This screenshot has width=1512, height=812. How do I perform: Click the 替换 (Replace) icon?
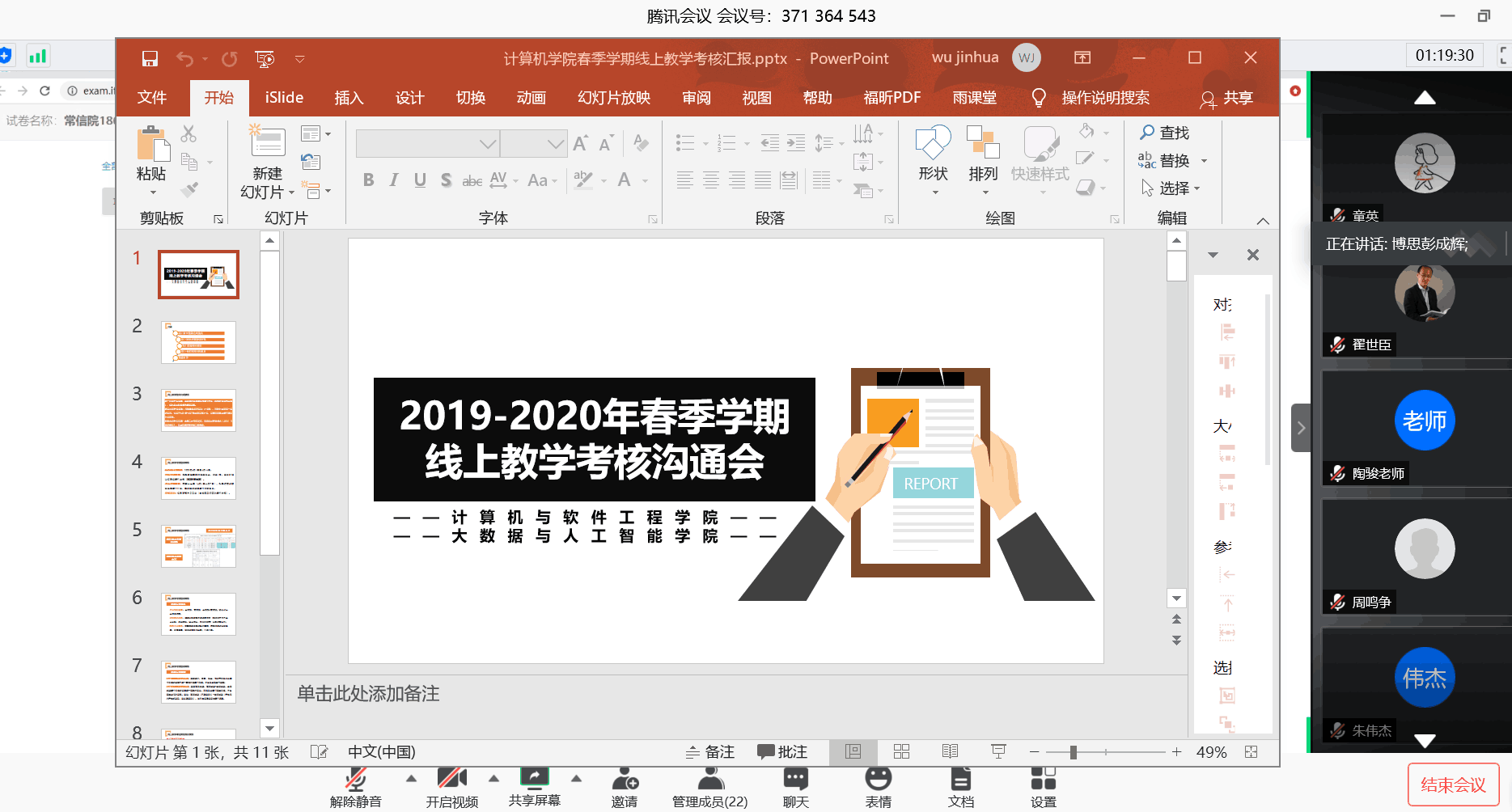[1171, 160]
